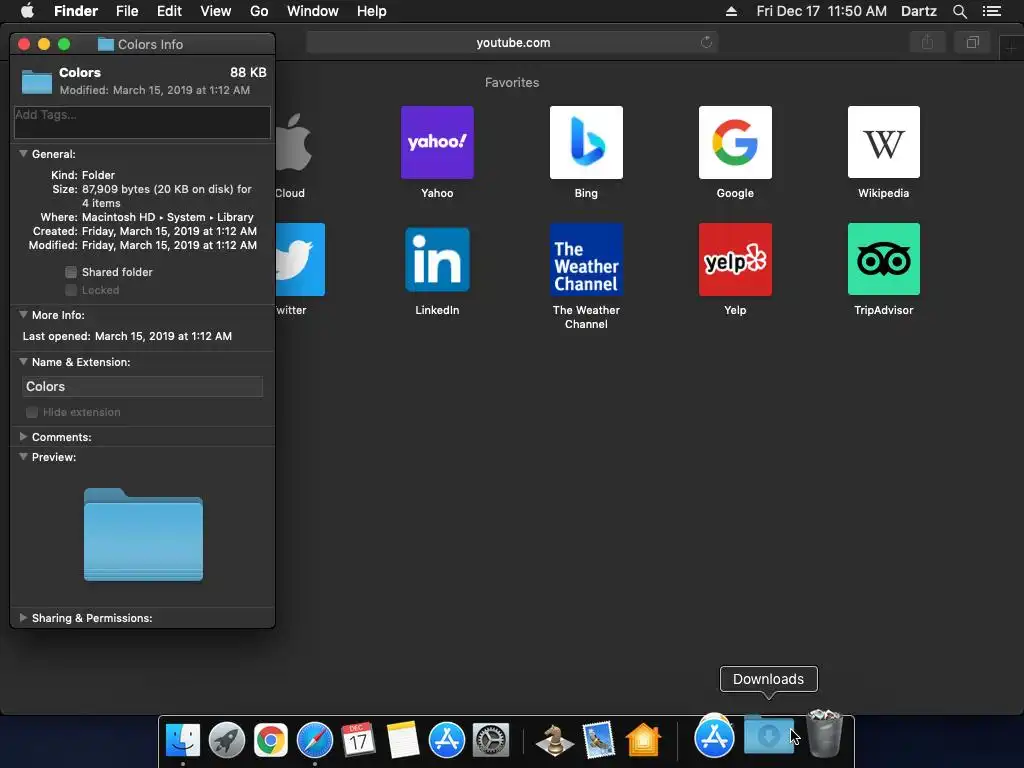Click the date and time in menu bar
1024x768 pixels.
pos(822,11)
